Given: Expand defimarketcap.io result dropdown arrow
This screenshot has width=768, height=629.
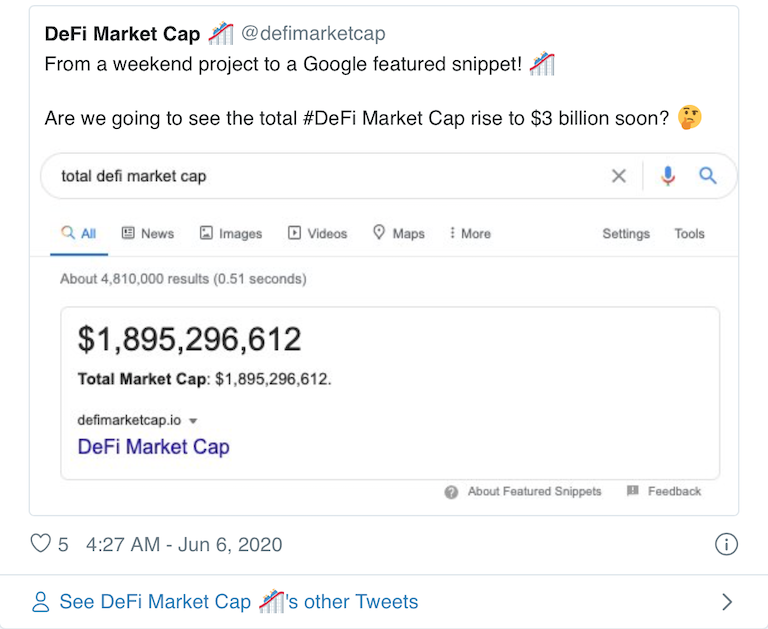Looking at the screenshot, I should tap(193, 421).
